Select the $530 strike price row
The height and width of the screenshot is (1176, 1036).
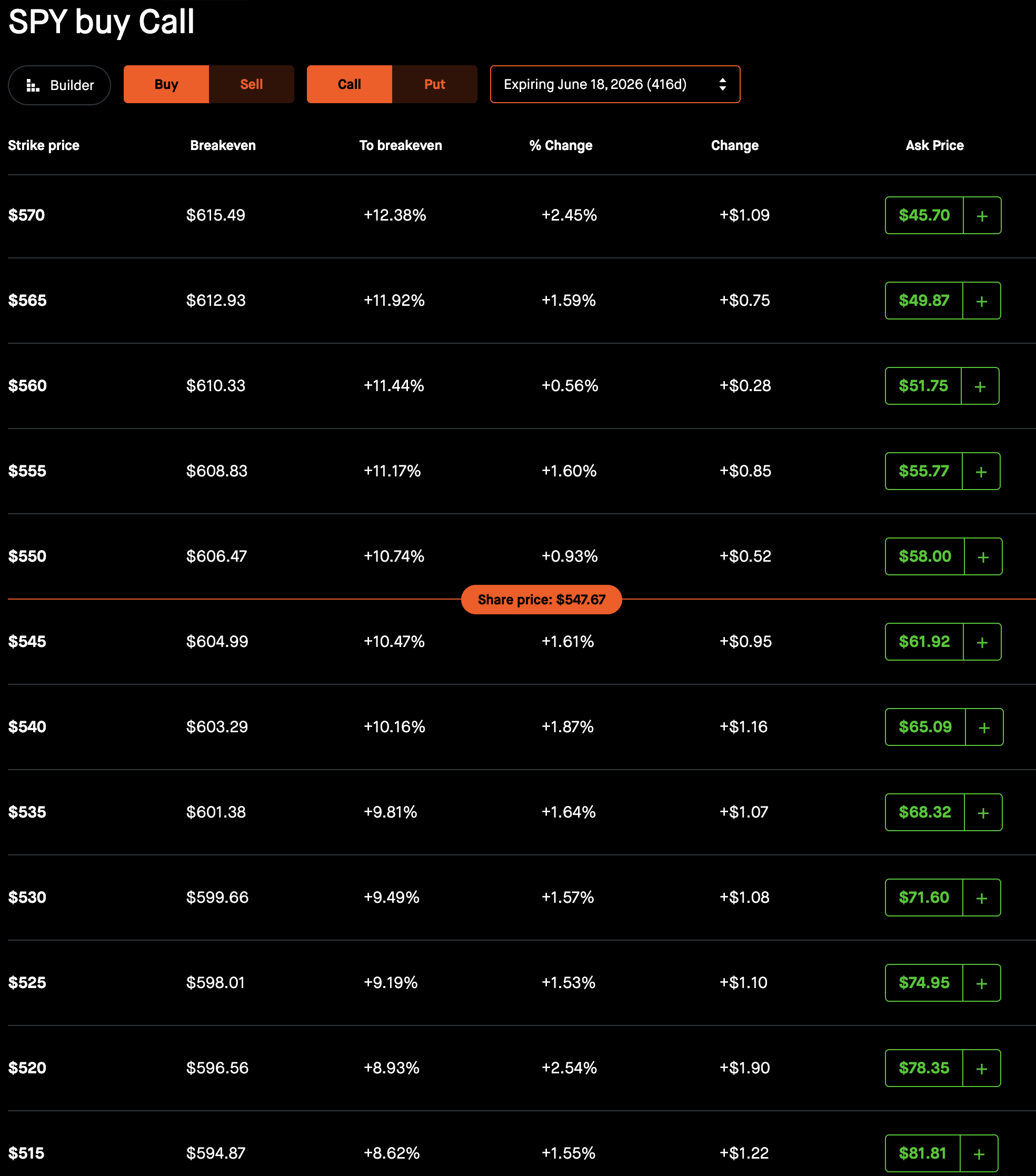[x=522, y=898]
